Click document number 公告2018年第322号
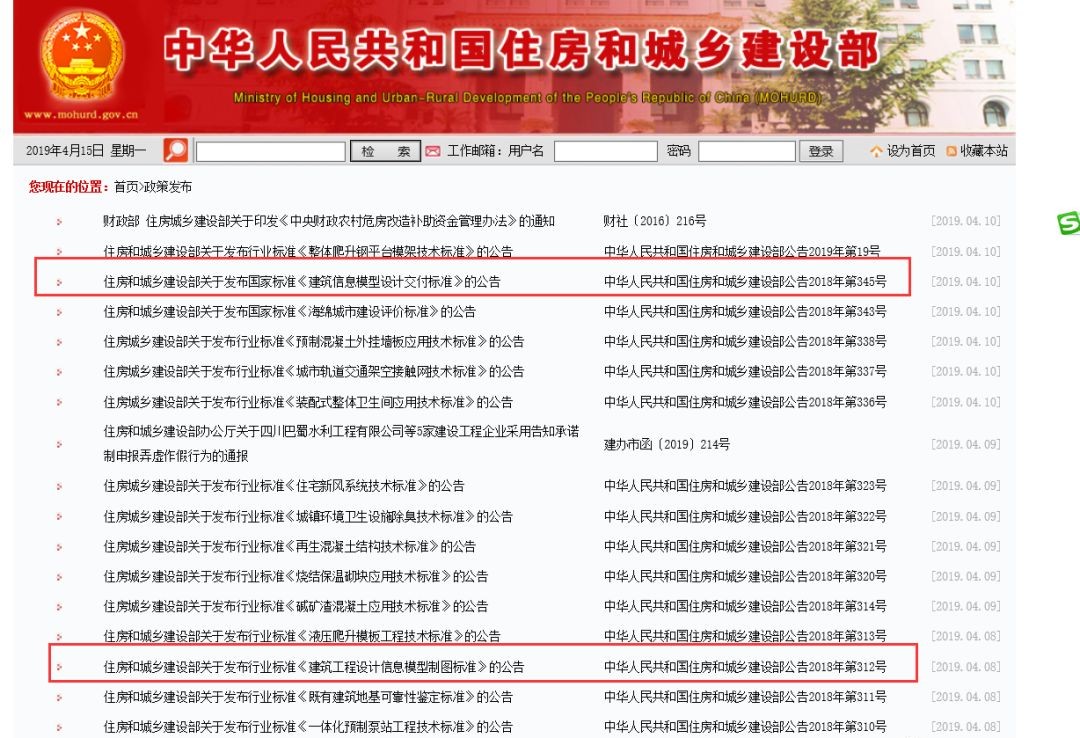The width and height of the screenshot is (1080, 738). click(x=745, y=516)
